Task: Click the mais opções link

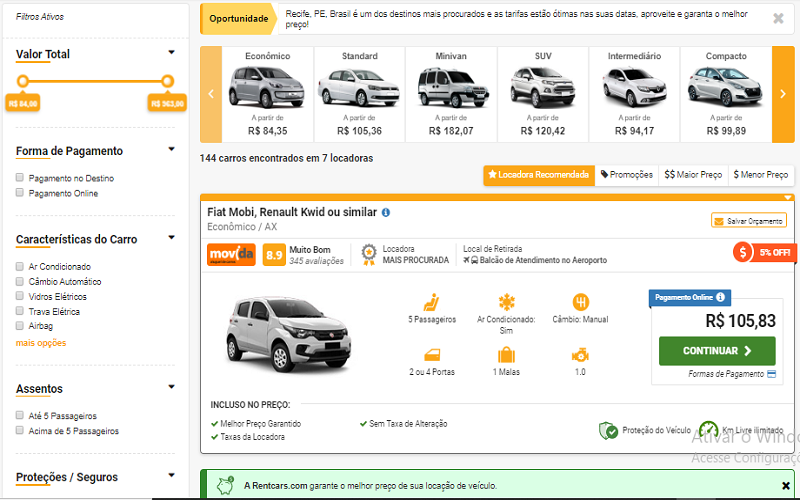Action: (41, 343)
